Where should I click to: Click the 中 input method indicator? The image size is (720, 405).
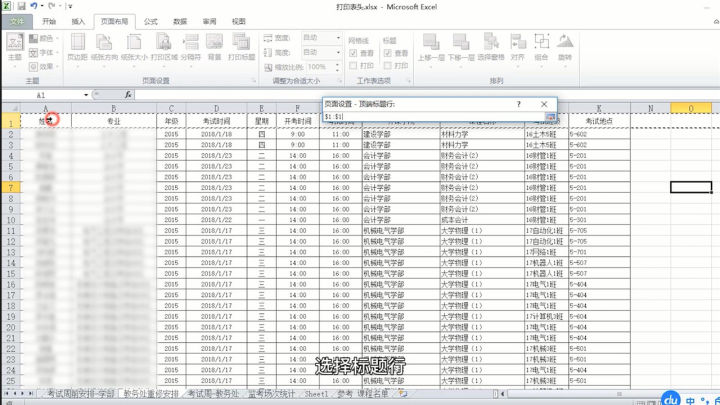(x=690, y=400)
